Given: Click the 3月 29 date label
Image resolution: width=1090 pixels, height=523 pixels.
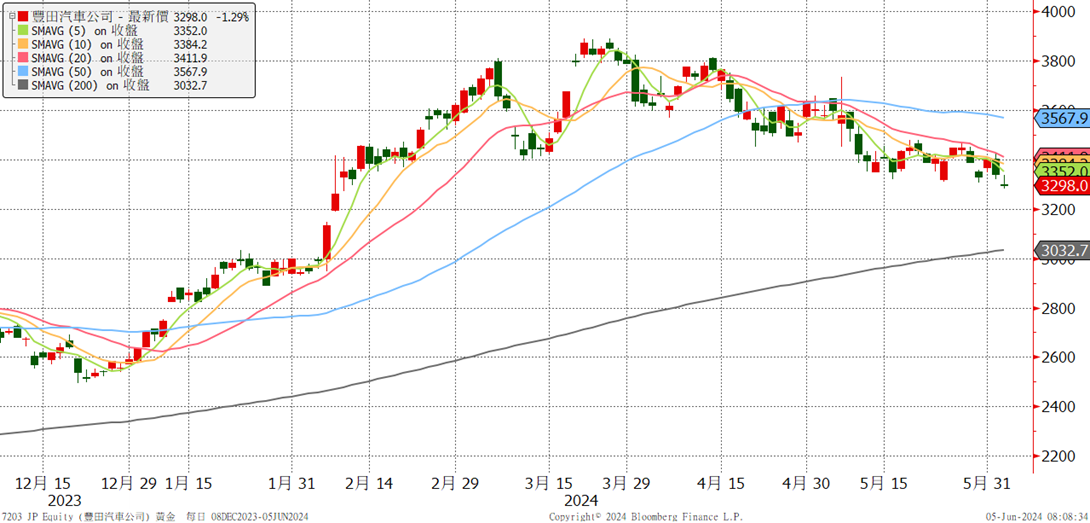Looking at the screenshot, I should [626, 483].
